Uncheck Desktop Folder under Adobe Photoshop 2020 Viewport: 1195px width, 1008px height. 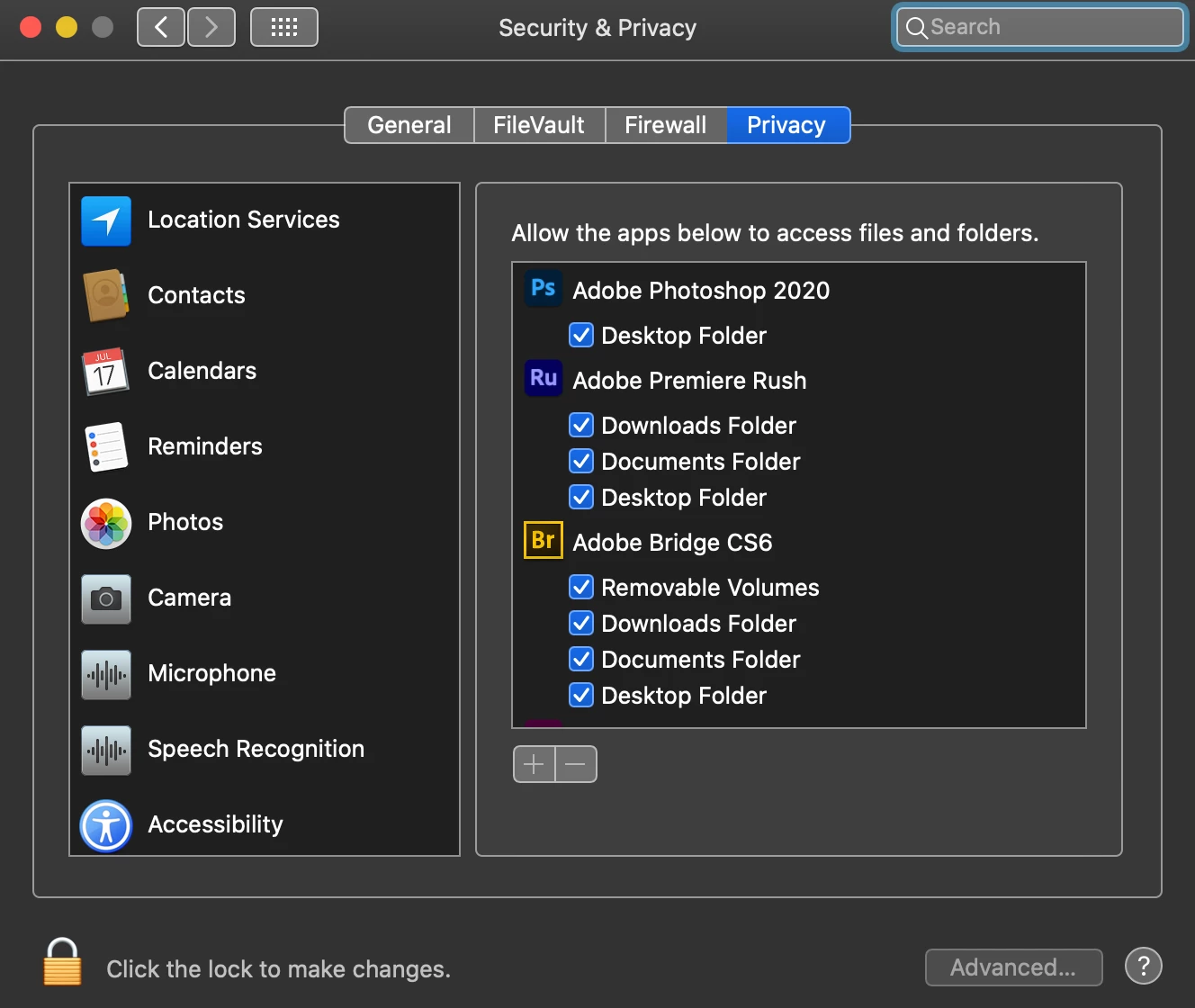click(x=581, y=335)
